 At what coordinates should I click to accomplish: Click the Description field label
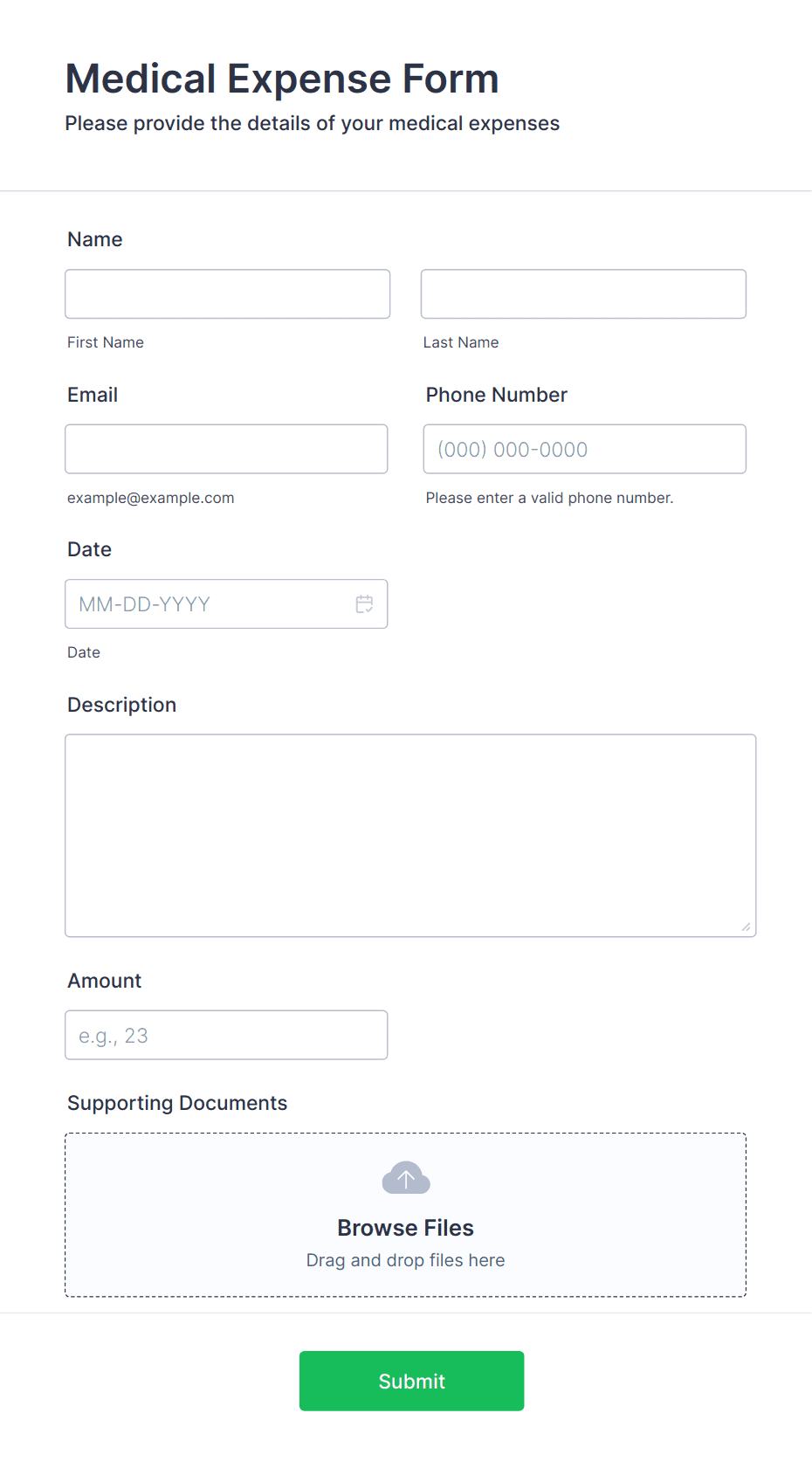click(122, 705)
